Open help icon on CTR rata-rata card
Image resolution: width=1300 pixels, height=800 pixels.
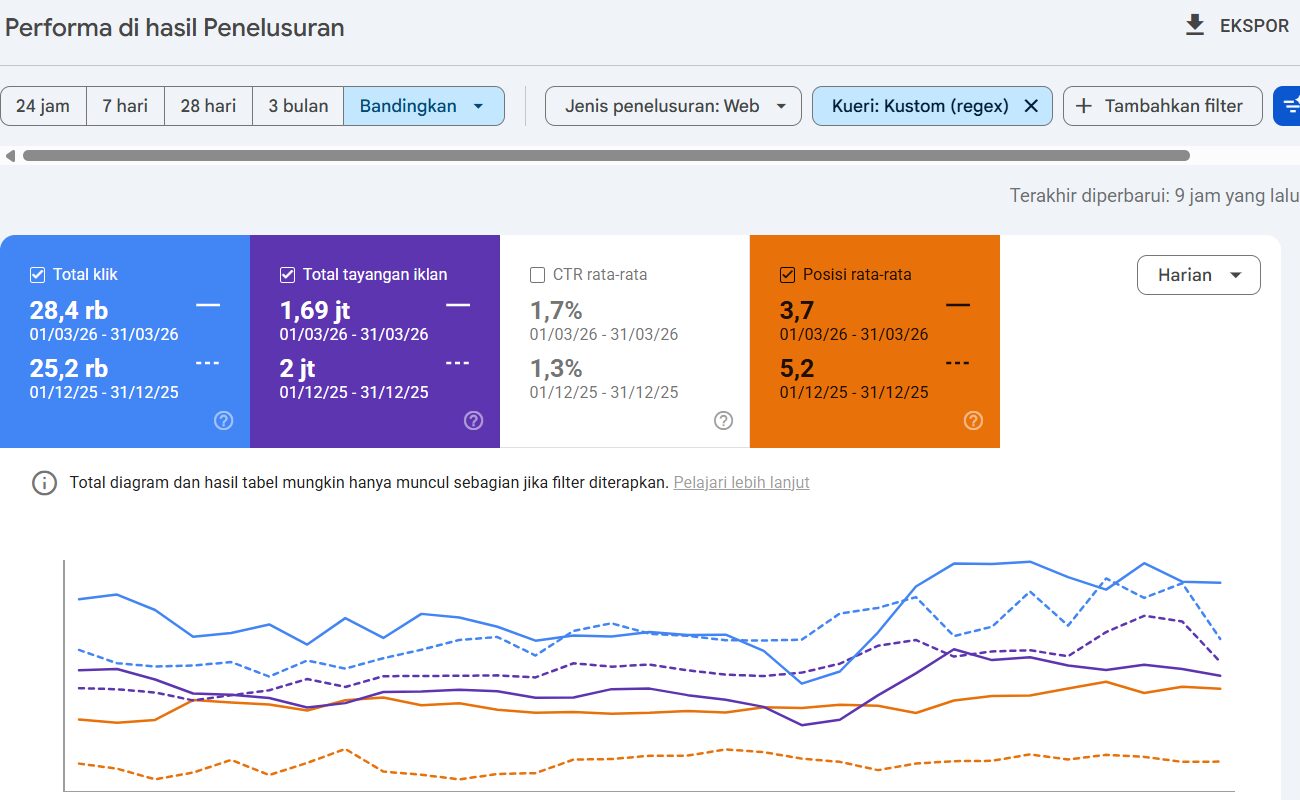click(x=724, y=421)
